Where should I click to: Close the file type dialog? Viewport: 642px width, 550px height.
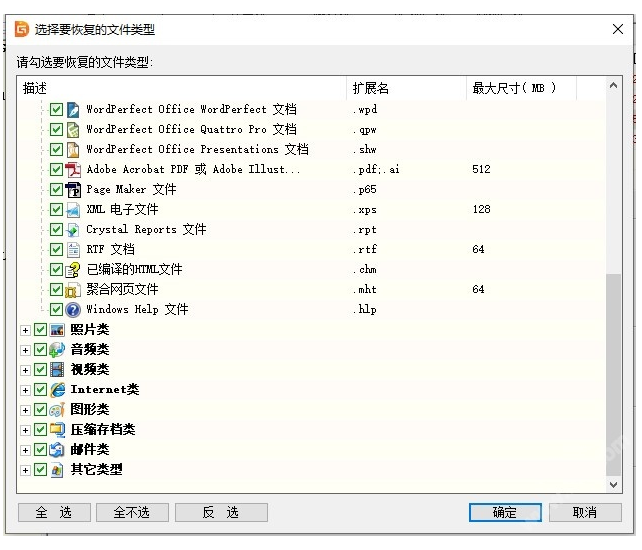pos(618,29)
